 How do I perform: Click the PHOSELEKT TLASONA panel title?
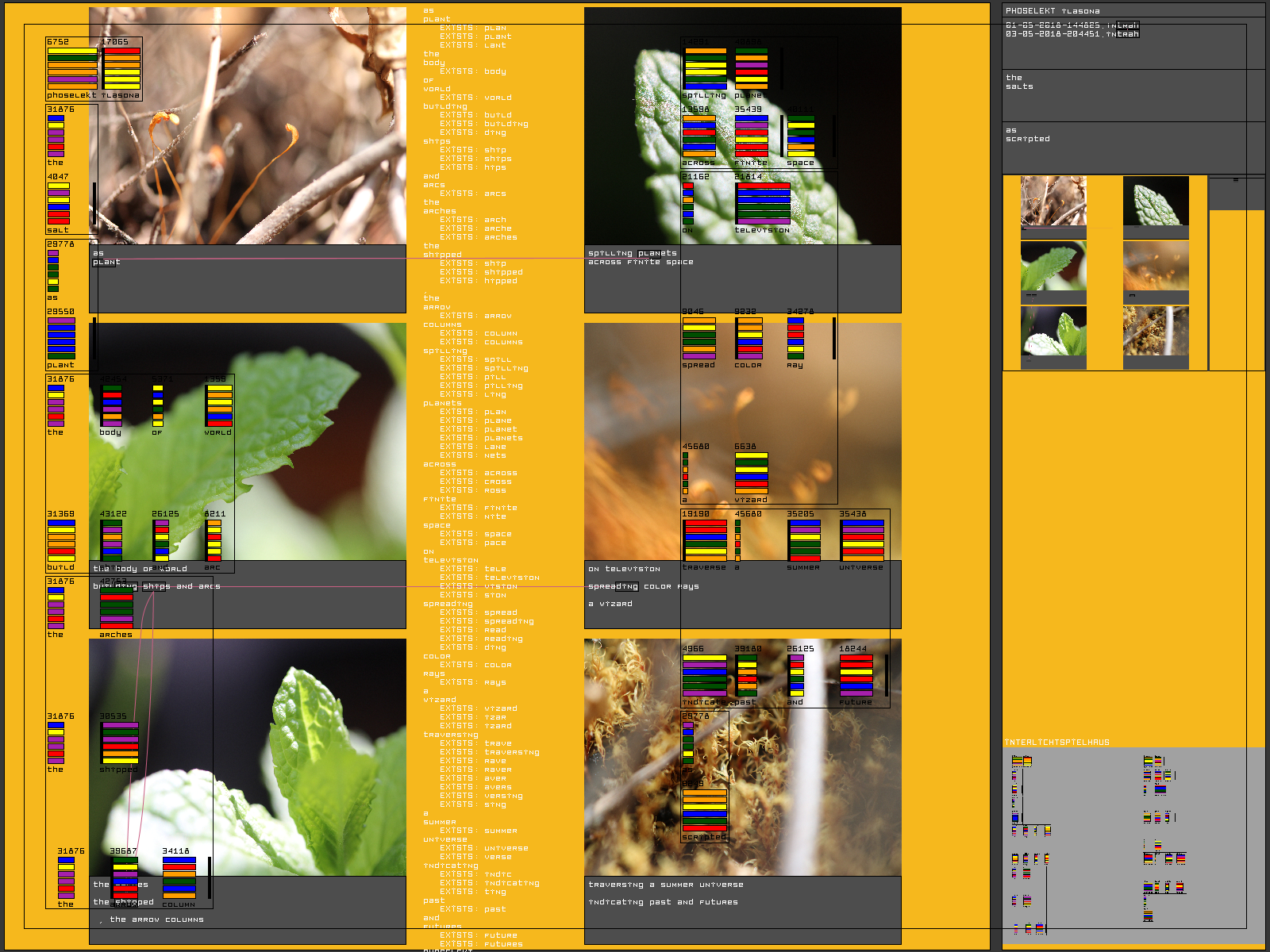point(1053,11)
